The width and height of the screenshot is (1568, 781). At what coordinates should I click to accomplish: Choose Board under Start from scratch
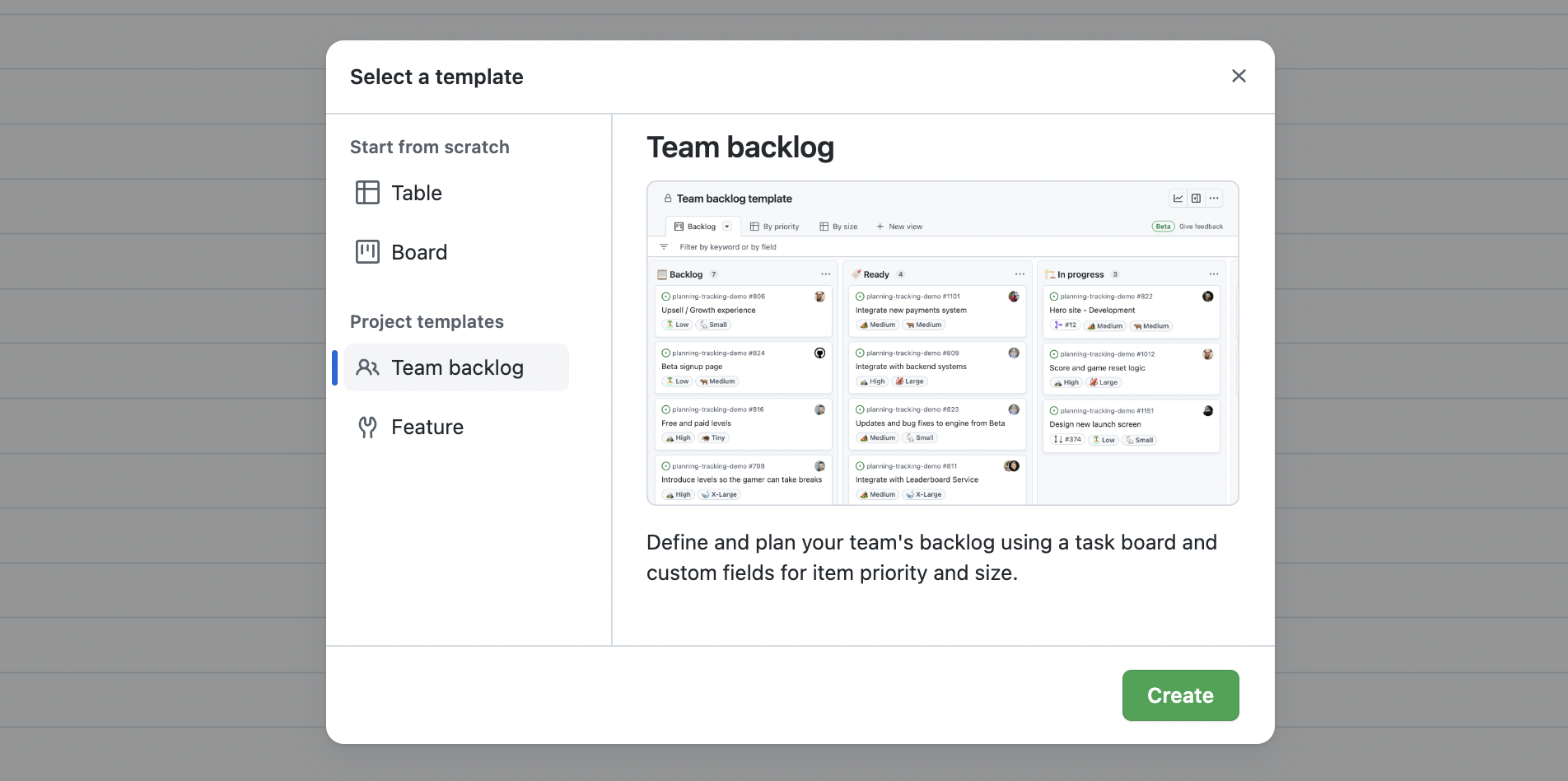(419, 252)
